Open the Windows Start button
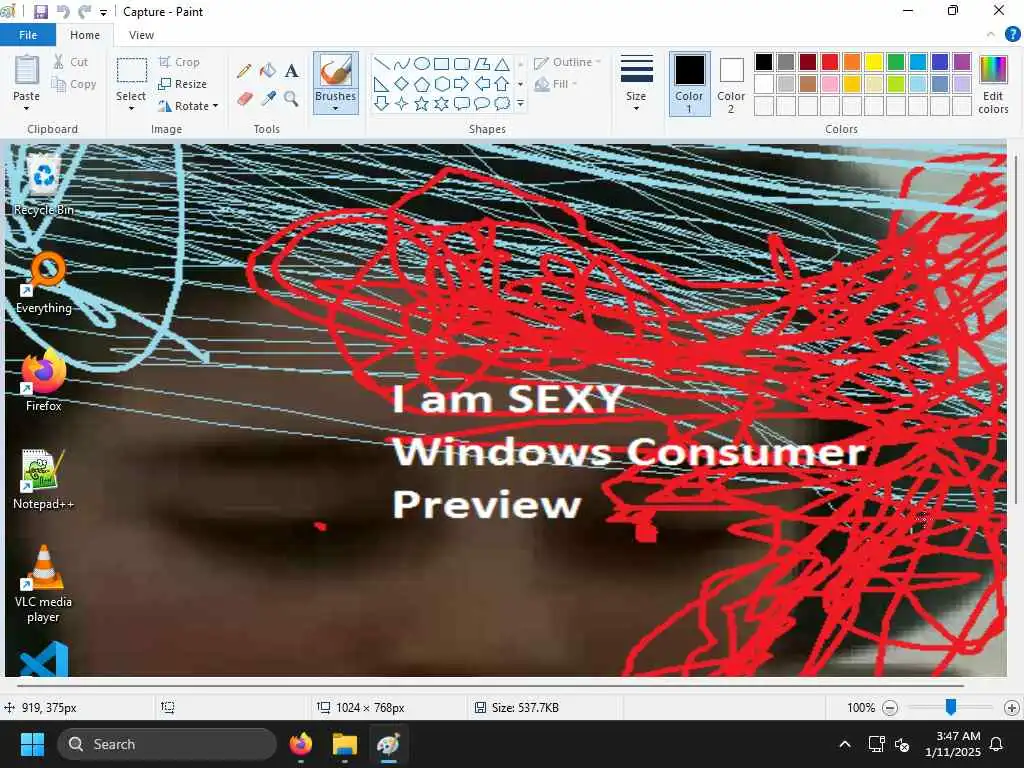 pyautogui.click(x=32, y=744)
